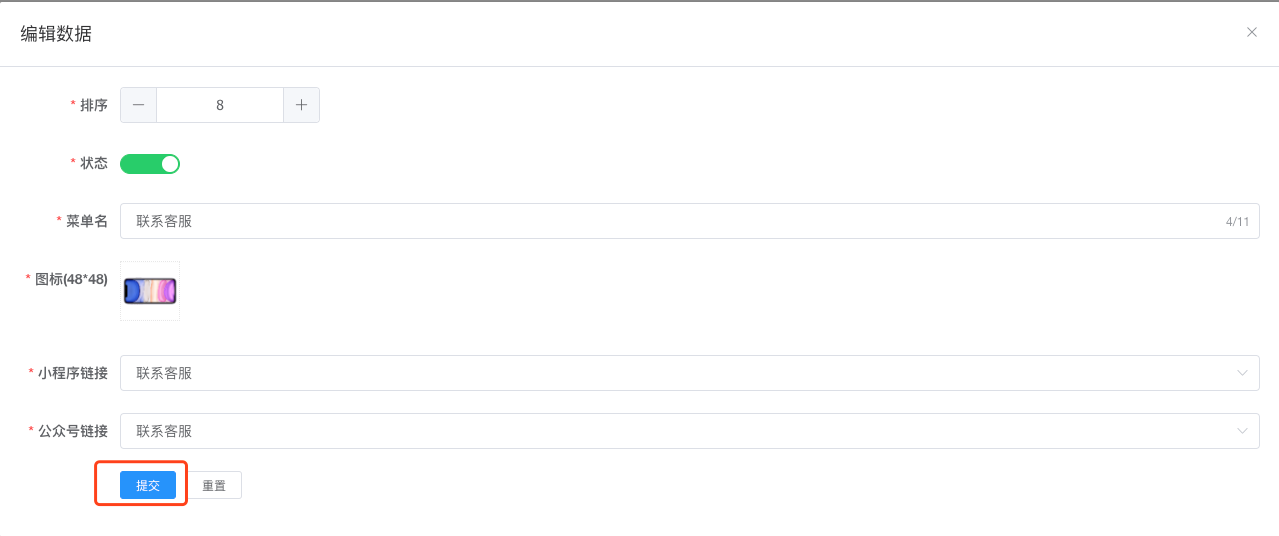Image resolution: width=1279 pixels, height=536 pixels.
Task: Reset the form using the 重置 button
Action: click(x=214, y=485)
